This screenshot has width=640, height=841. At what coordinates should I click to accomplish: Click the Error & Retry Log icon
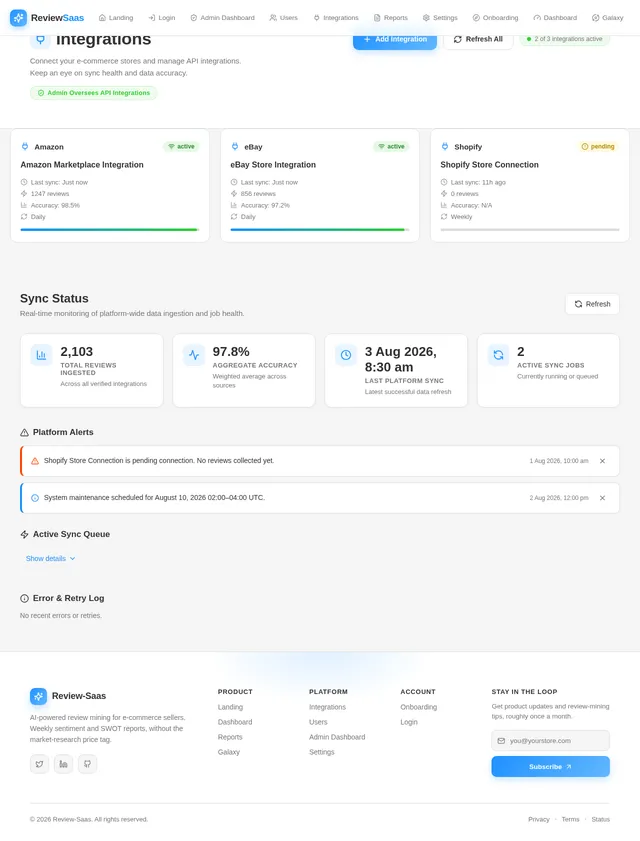(x=24, y=598)
